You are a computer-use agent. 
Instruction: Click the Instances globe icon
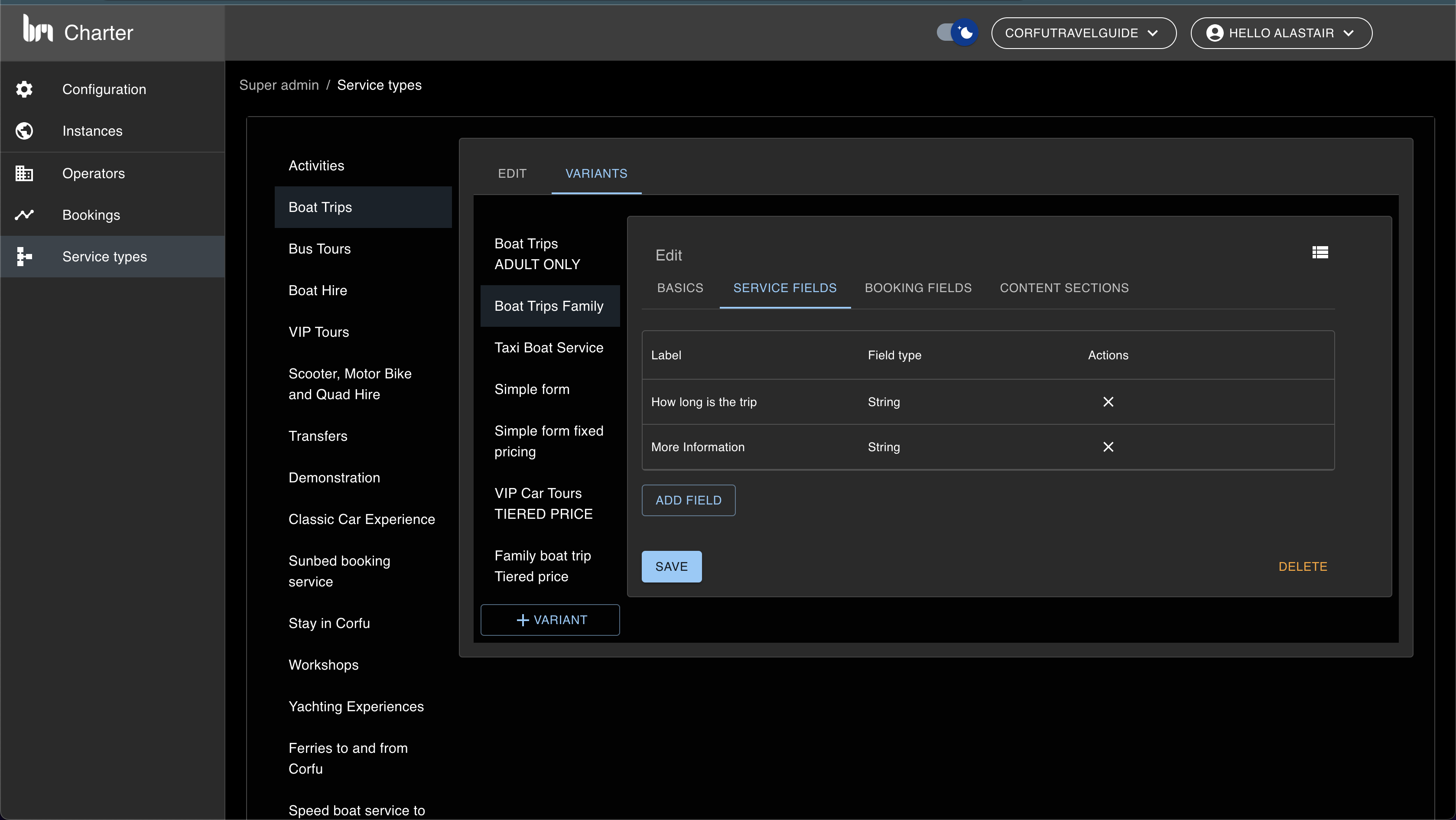click(25, 131)
